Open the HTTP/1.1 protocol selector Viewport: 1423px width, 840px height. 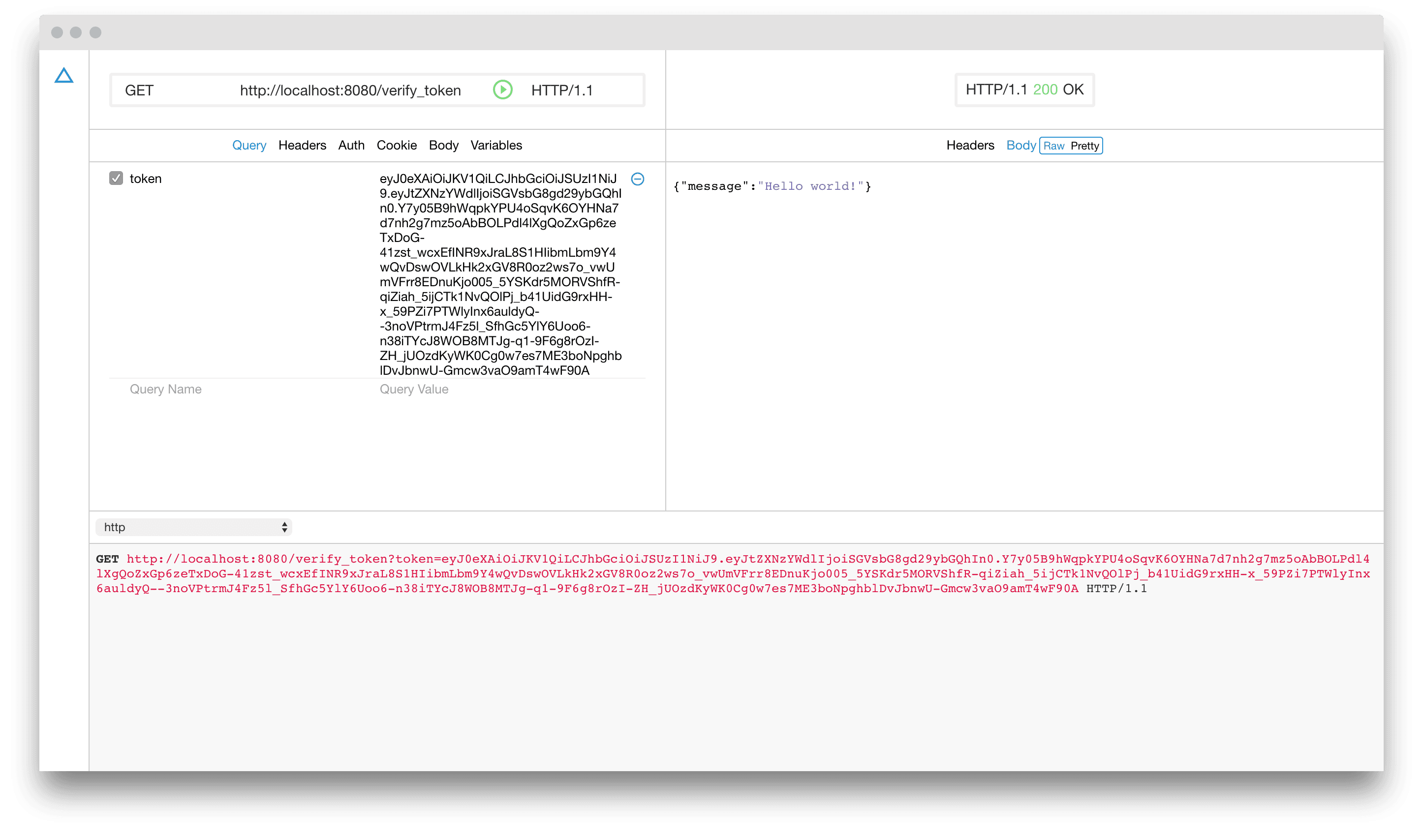[562, 90]
